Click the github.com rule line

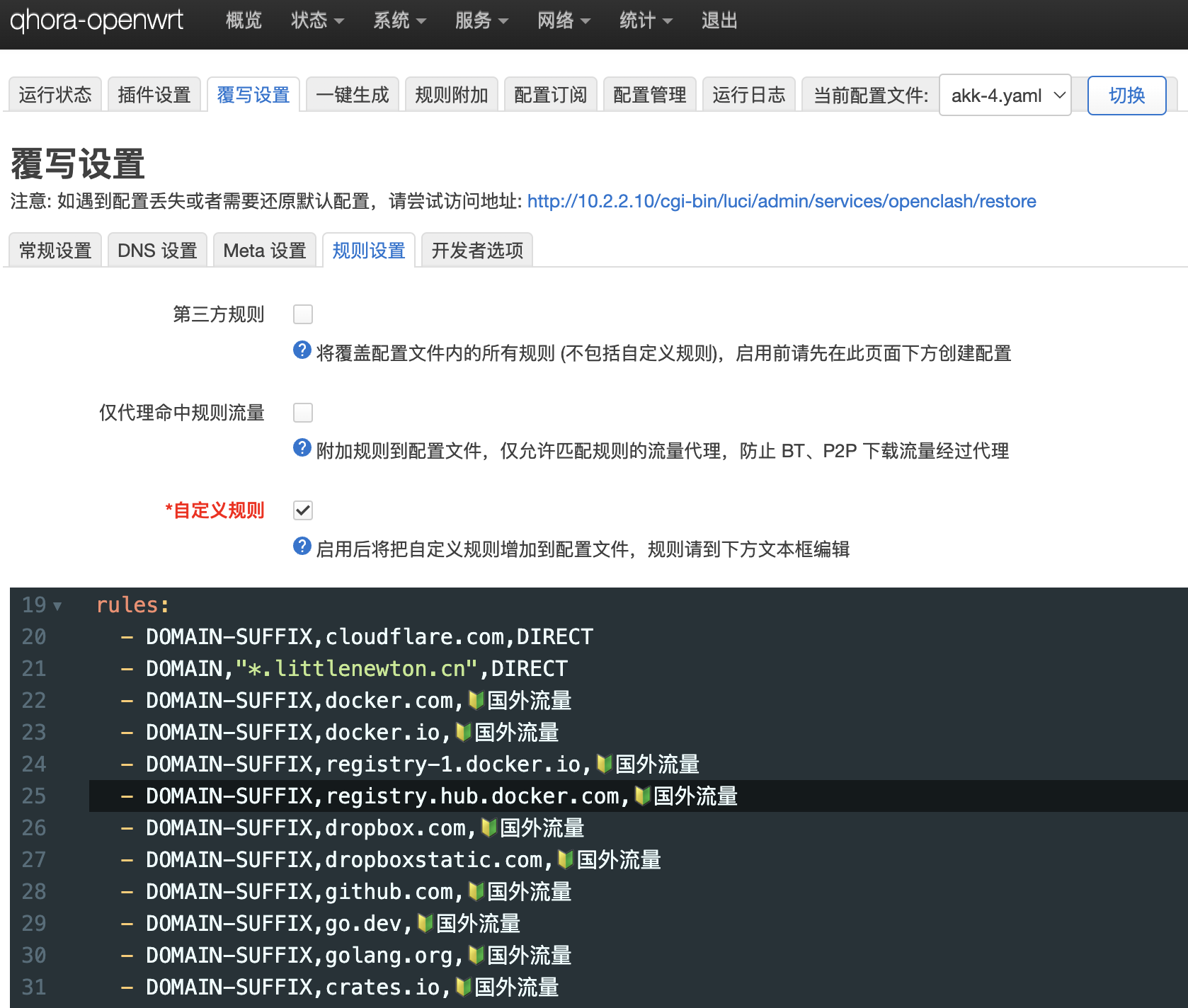[346, 892]
